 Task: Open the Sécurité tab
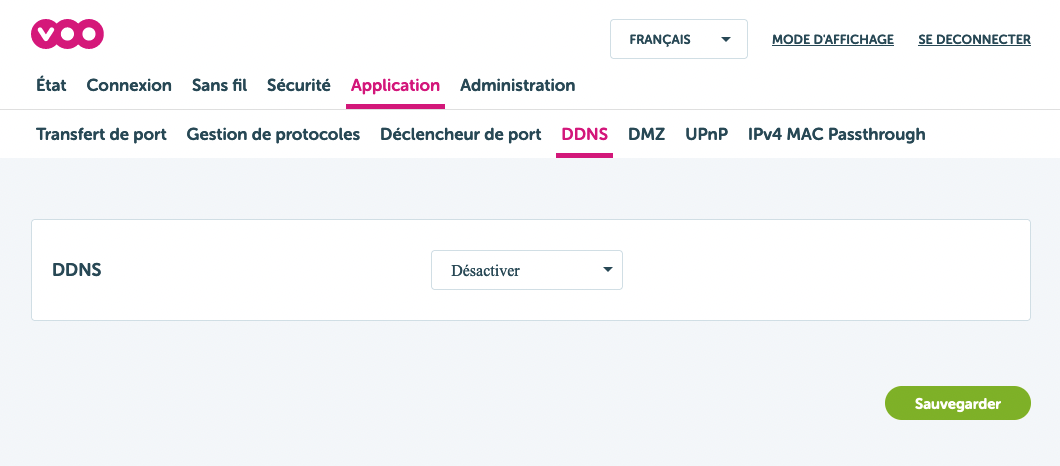tap(298, 85)
